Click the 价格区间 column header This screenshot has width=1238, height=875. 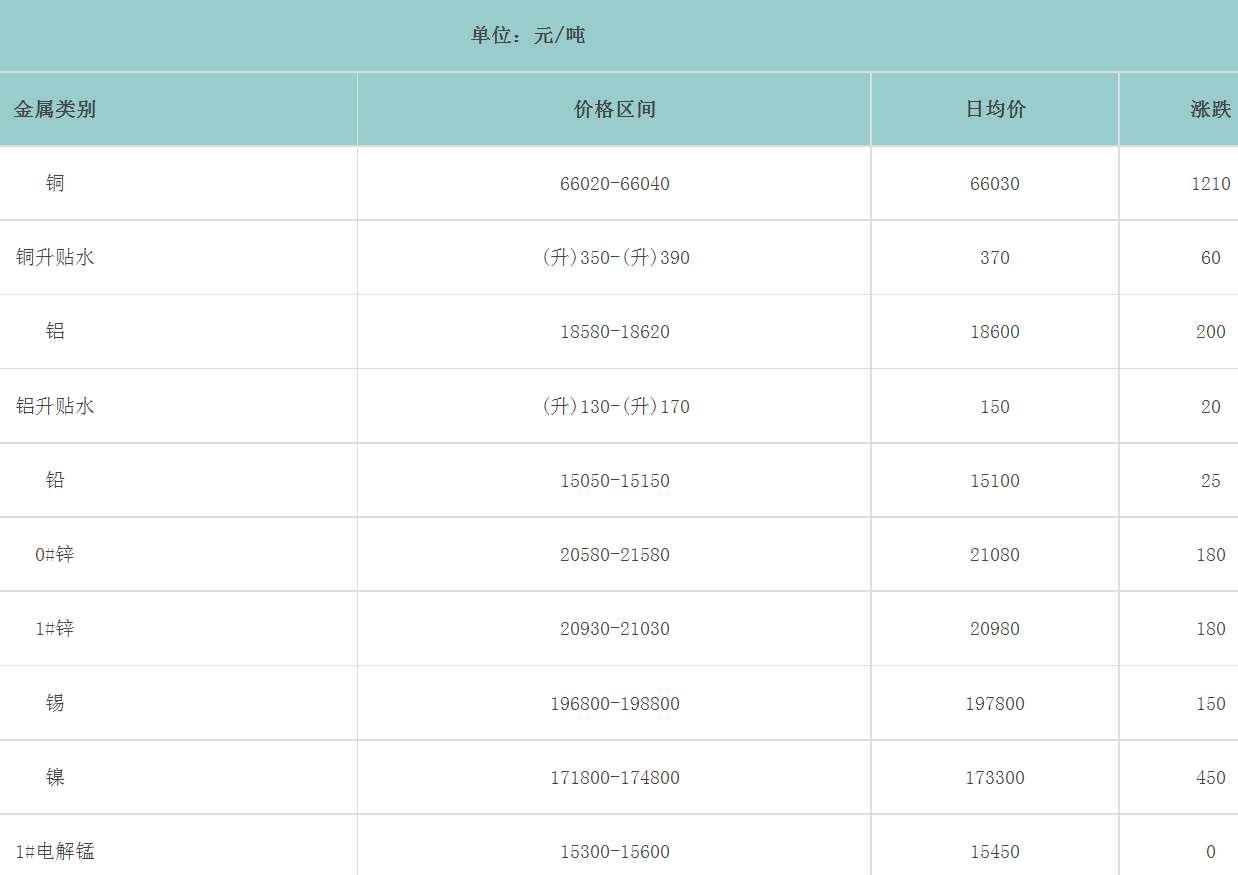(x=614, y=110)
